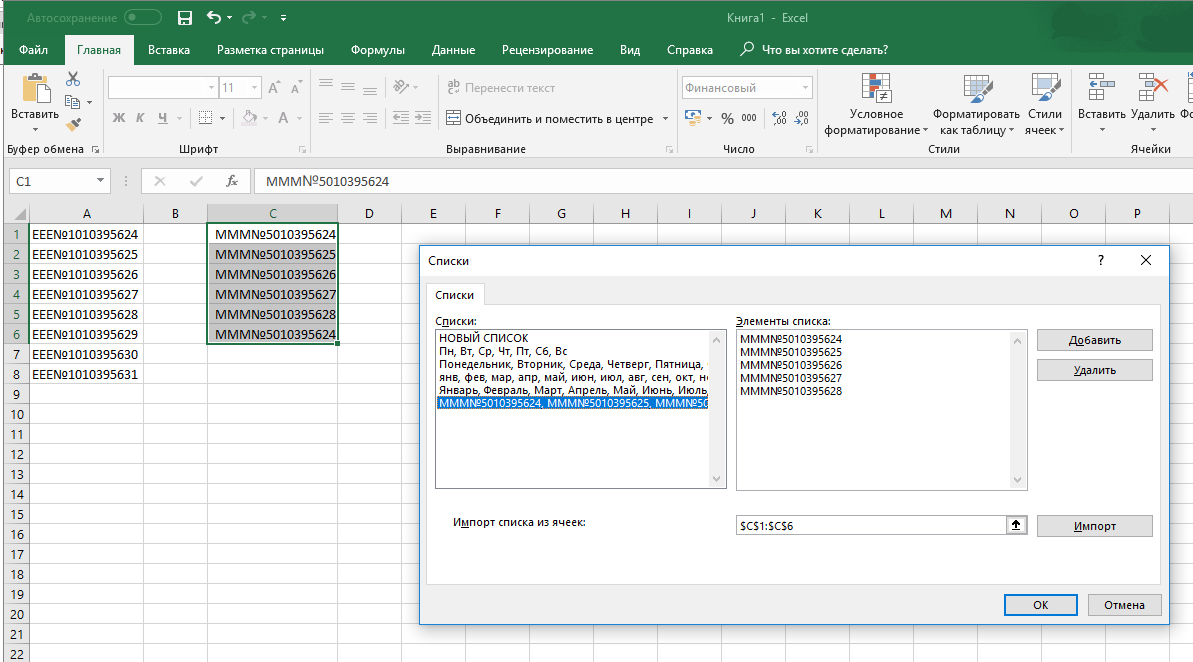This screenshot has height=662, width=1193.
Task: Decrease decimal places icon
Action: tap(801, 118)
